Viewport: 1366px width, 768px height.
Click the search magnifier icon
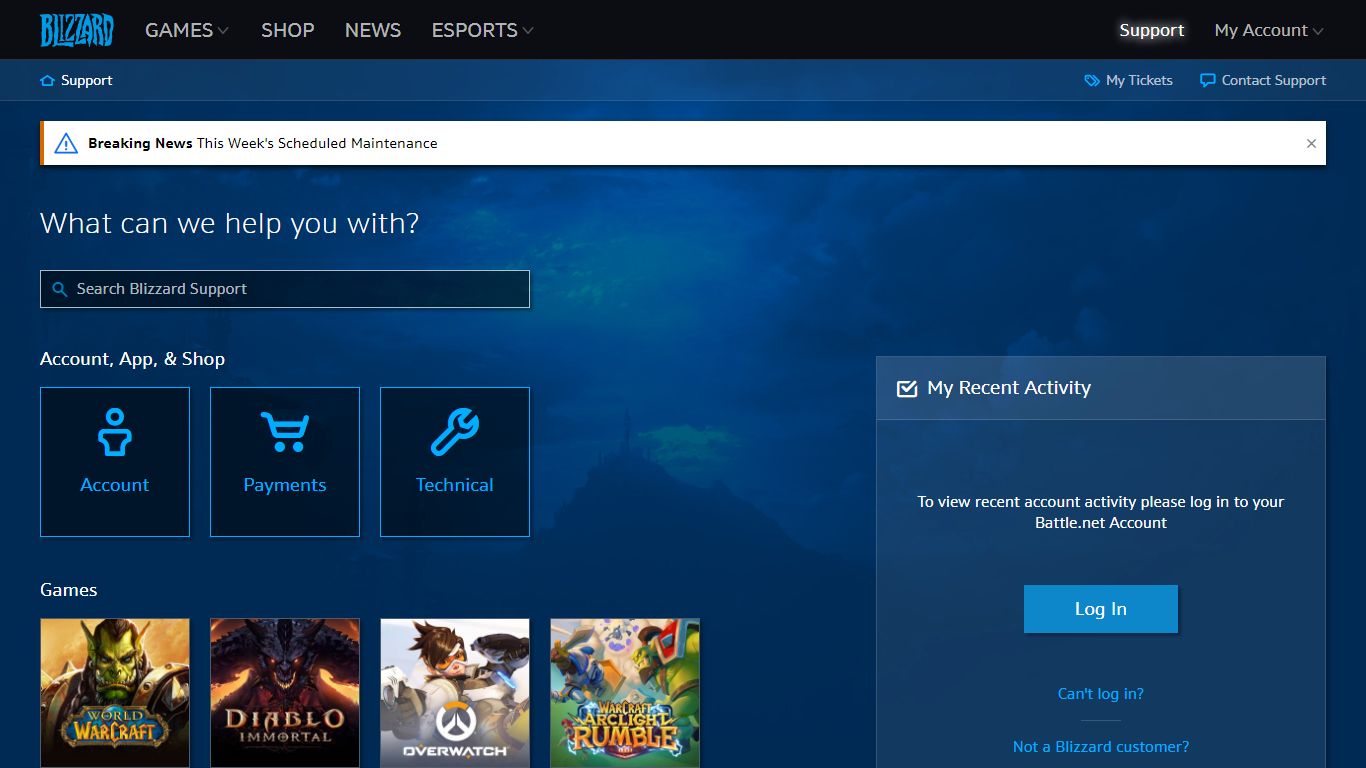tap(60, 289)
